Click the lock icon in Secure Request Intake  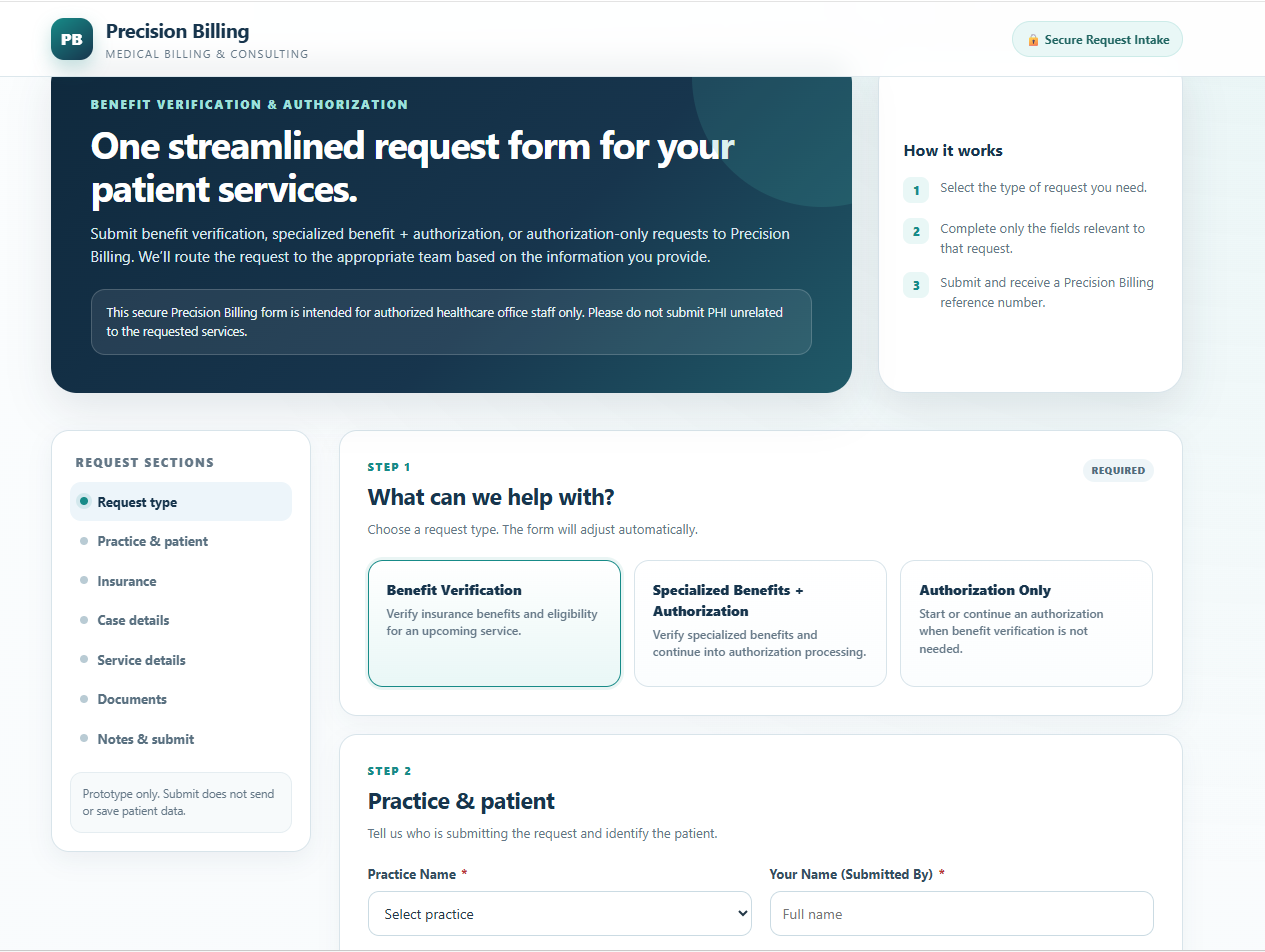pyautogui.click(x=1033, y=40)
